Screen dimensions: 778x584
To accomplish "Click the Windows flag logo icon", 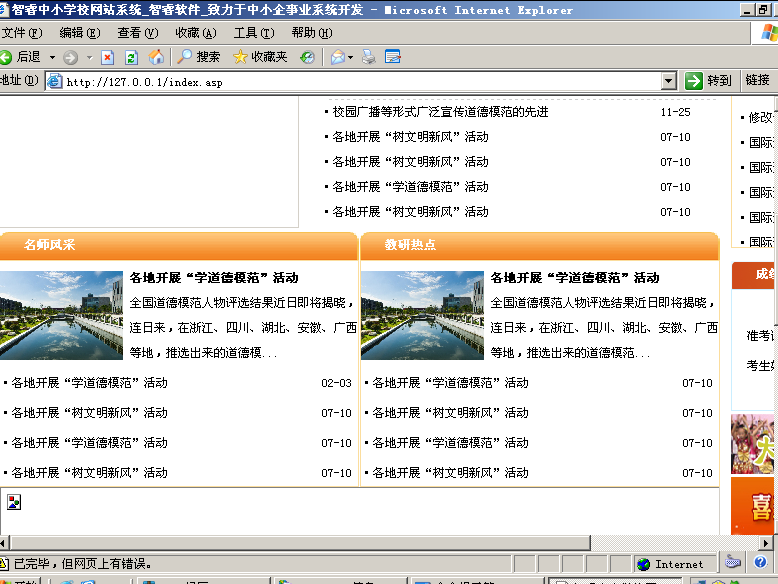I will (x=770, y=33).
